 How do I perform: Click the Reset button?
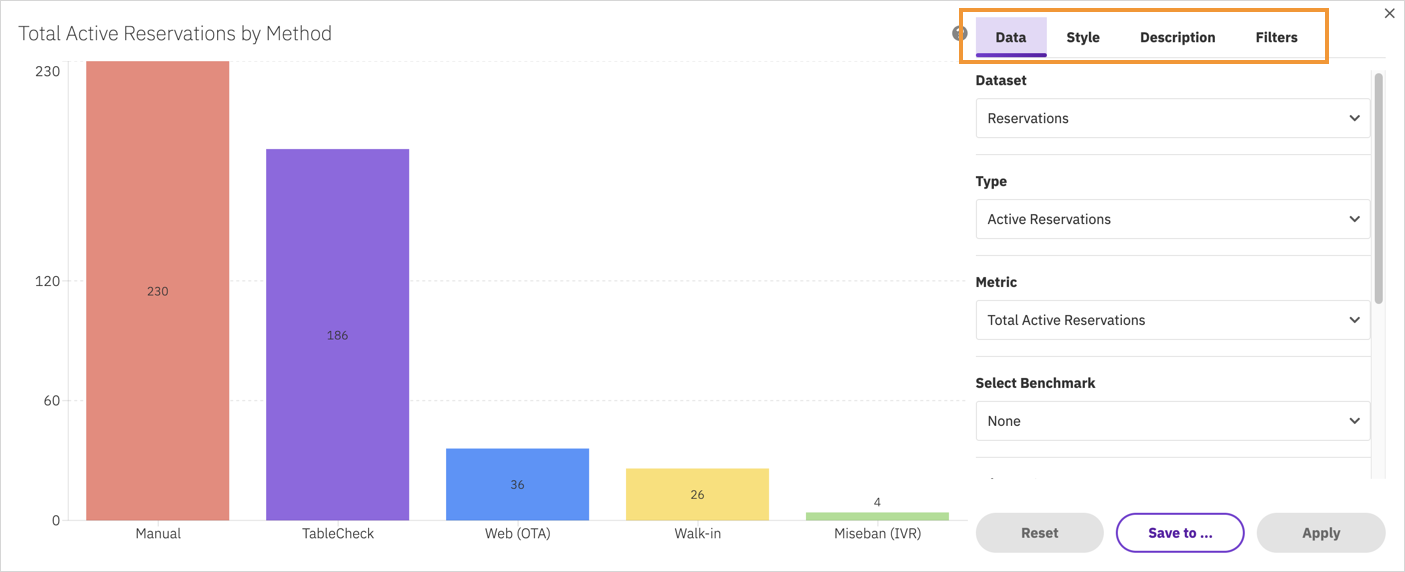click(1040, 533)
